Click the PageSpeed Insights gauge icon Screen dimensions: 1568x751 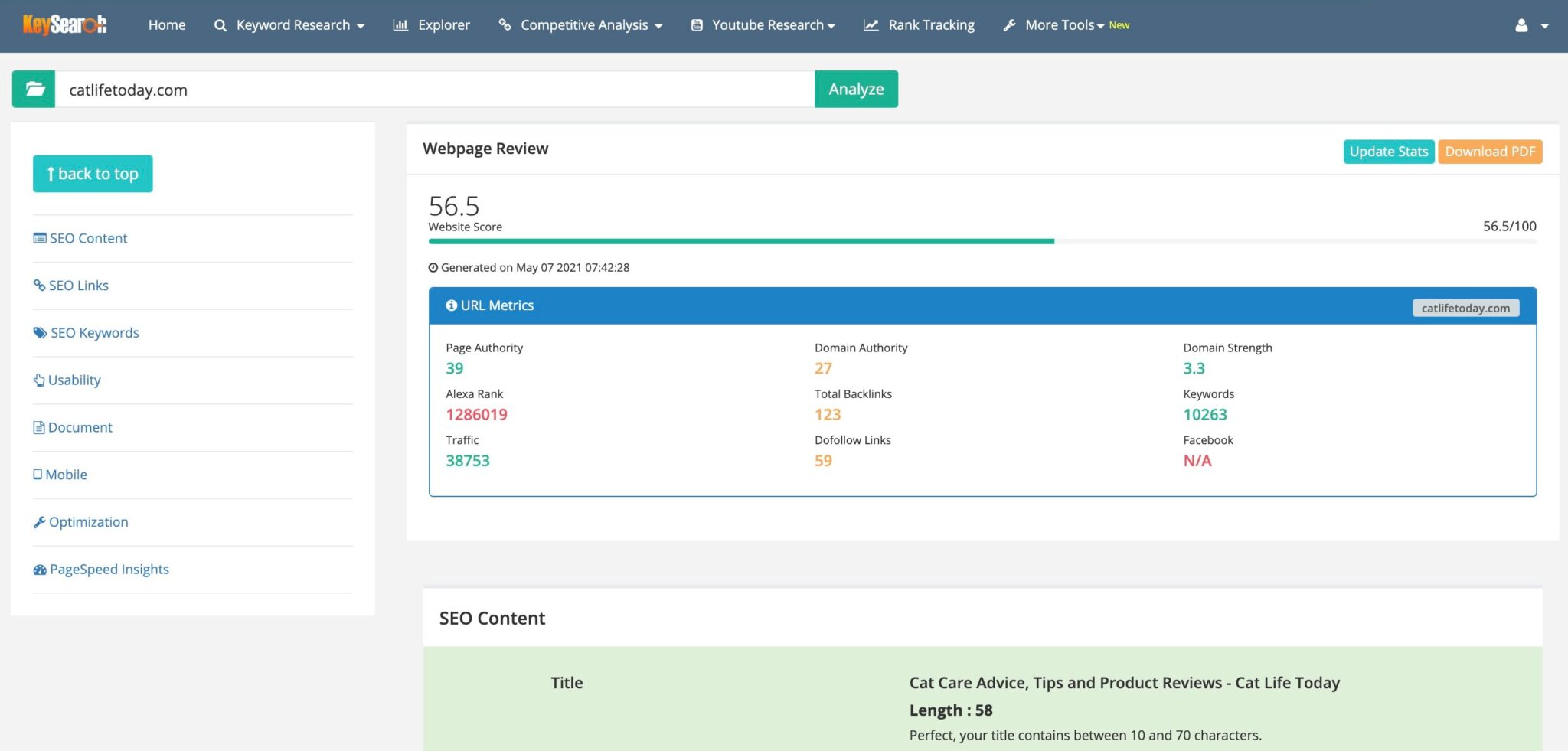click(40, 570)
